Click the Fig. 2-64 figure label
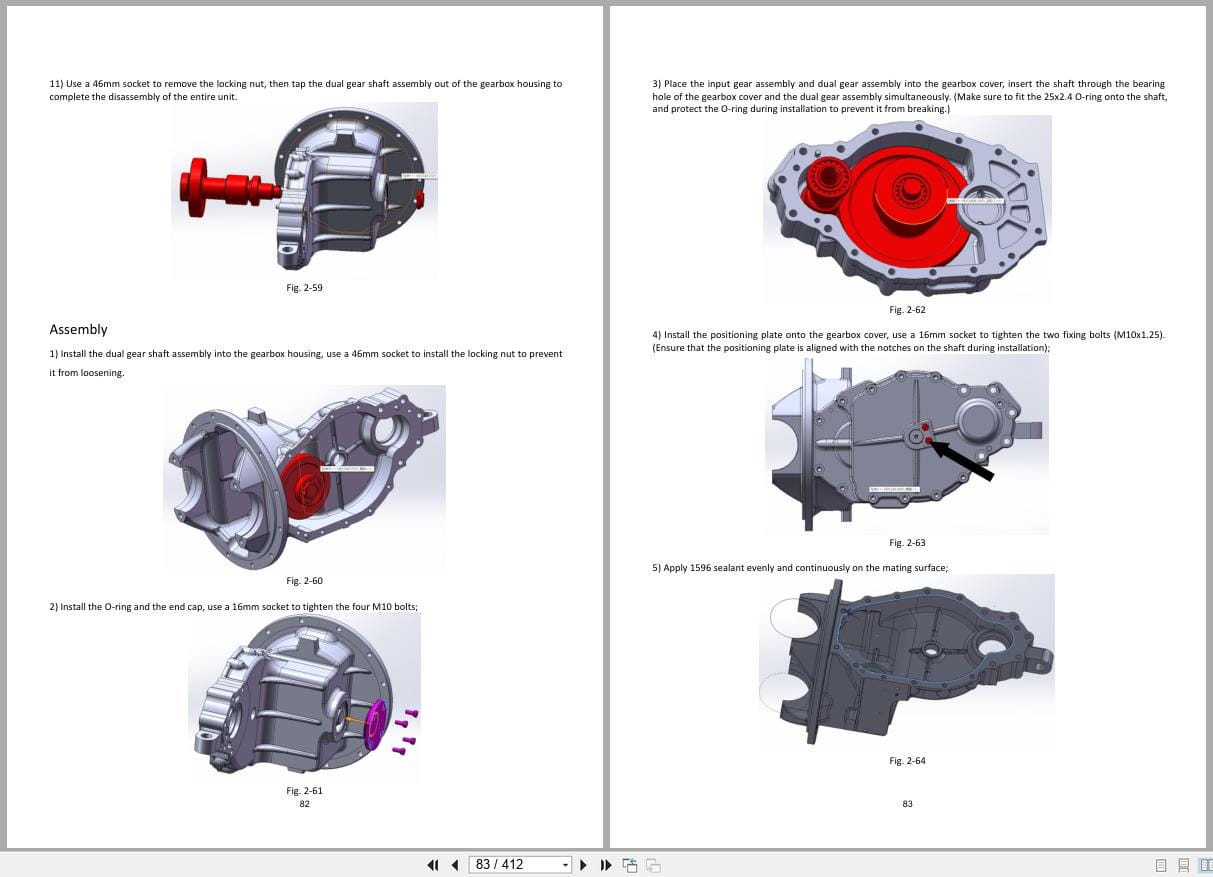 tap(906, 760)
